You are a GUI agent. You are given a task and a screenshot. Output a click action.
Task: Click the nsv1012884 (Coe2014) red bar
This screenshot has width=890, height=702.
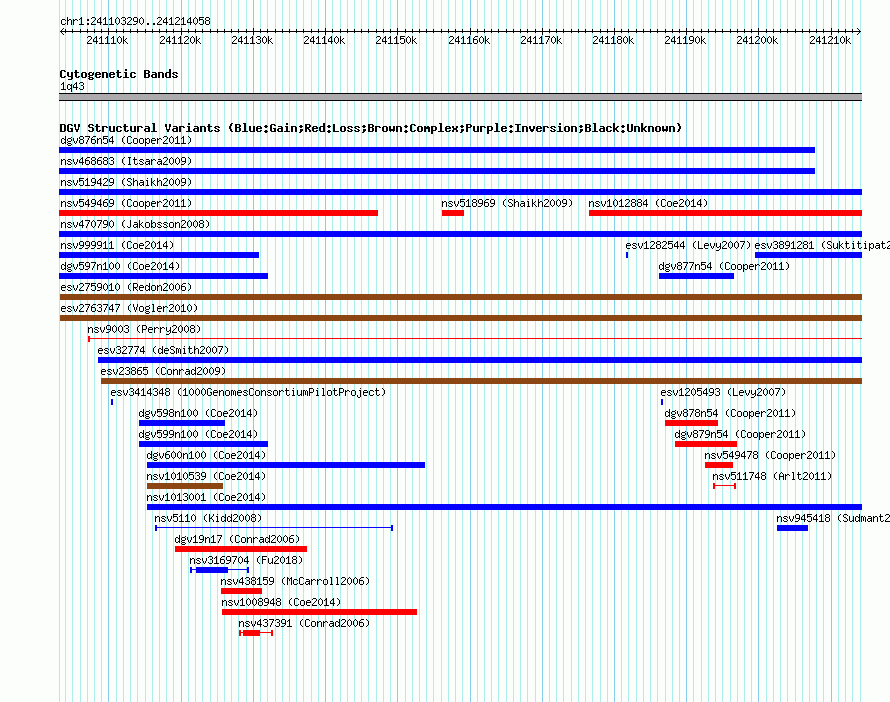point(725,213)
